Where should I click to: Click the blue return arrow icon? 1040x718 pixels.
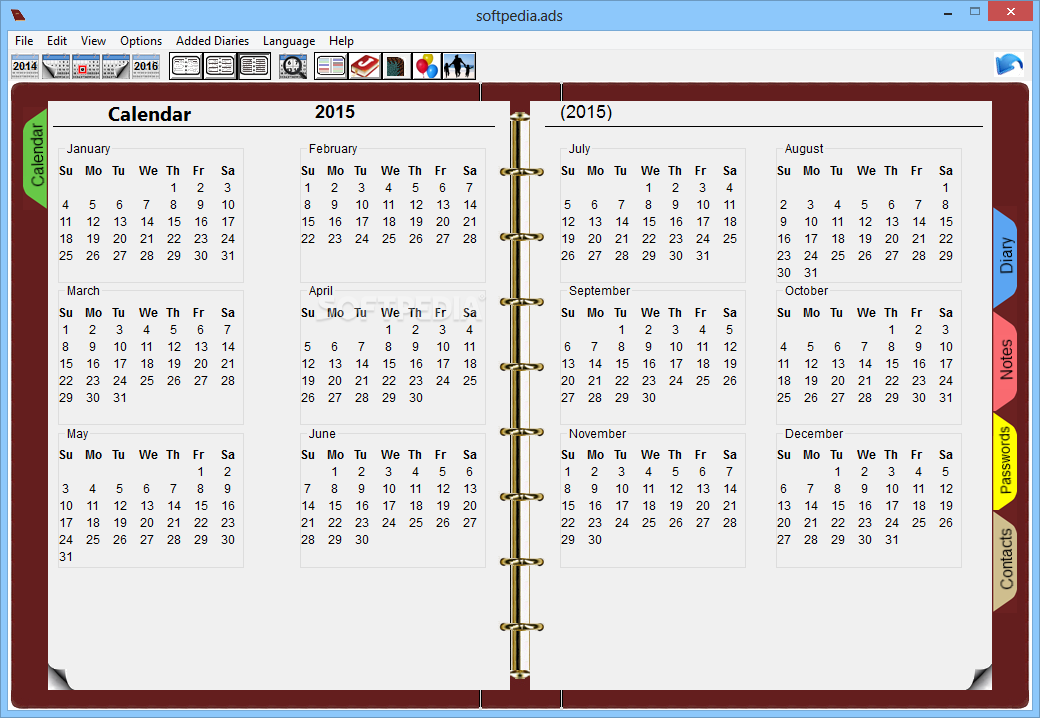pyautogui.click(x=1009, y=65)
